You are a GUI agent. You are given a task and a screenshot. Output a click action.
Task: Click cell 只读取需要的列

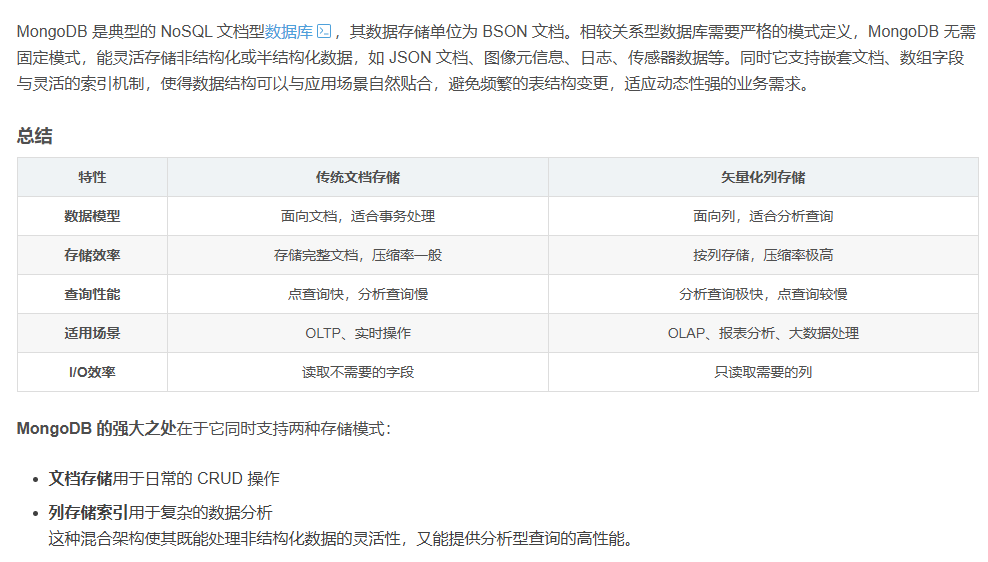click(x=763, y=372)
